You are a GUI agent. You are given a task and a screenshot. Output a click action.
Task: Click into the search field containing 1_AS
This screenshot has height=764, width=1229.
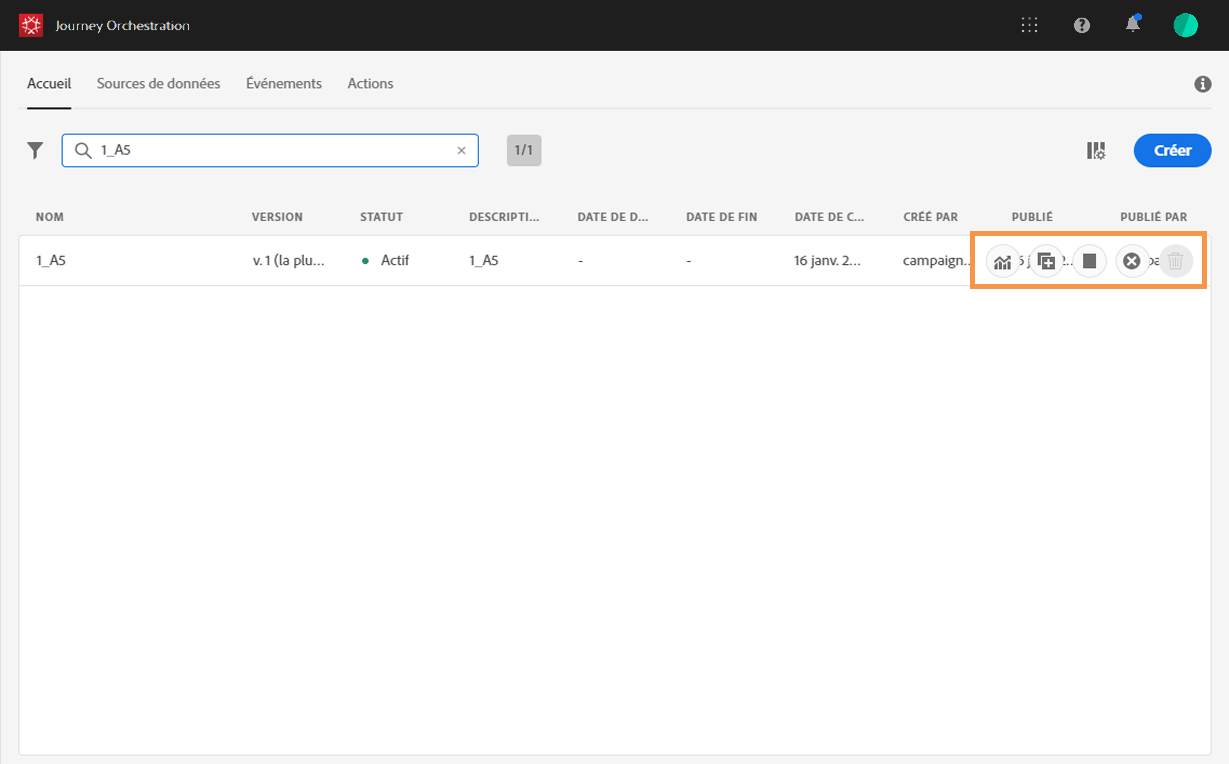click(x=270, y=151)
